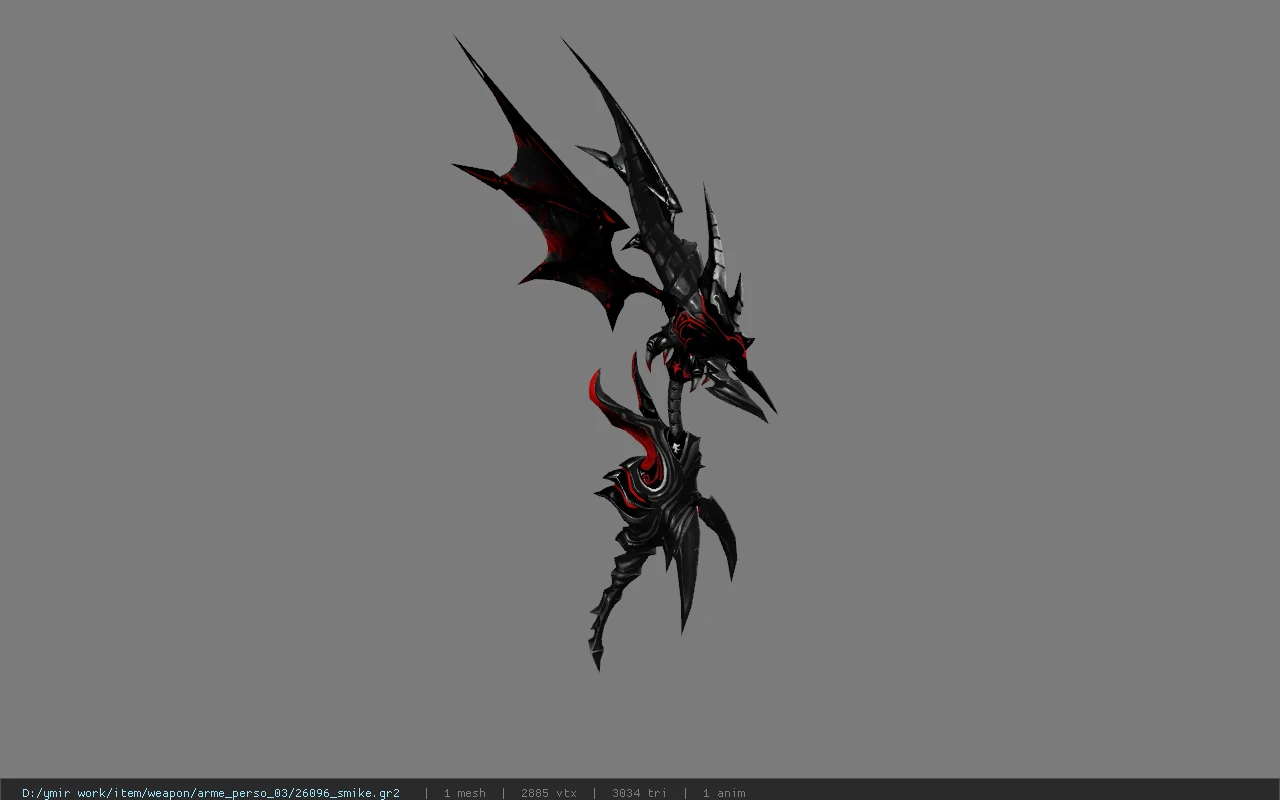1280x800 pixels.
Task: Click the red-striped armored body center
Action: click(x=655, y=490)
